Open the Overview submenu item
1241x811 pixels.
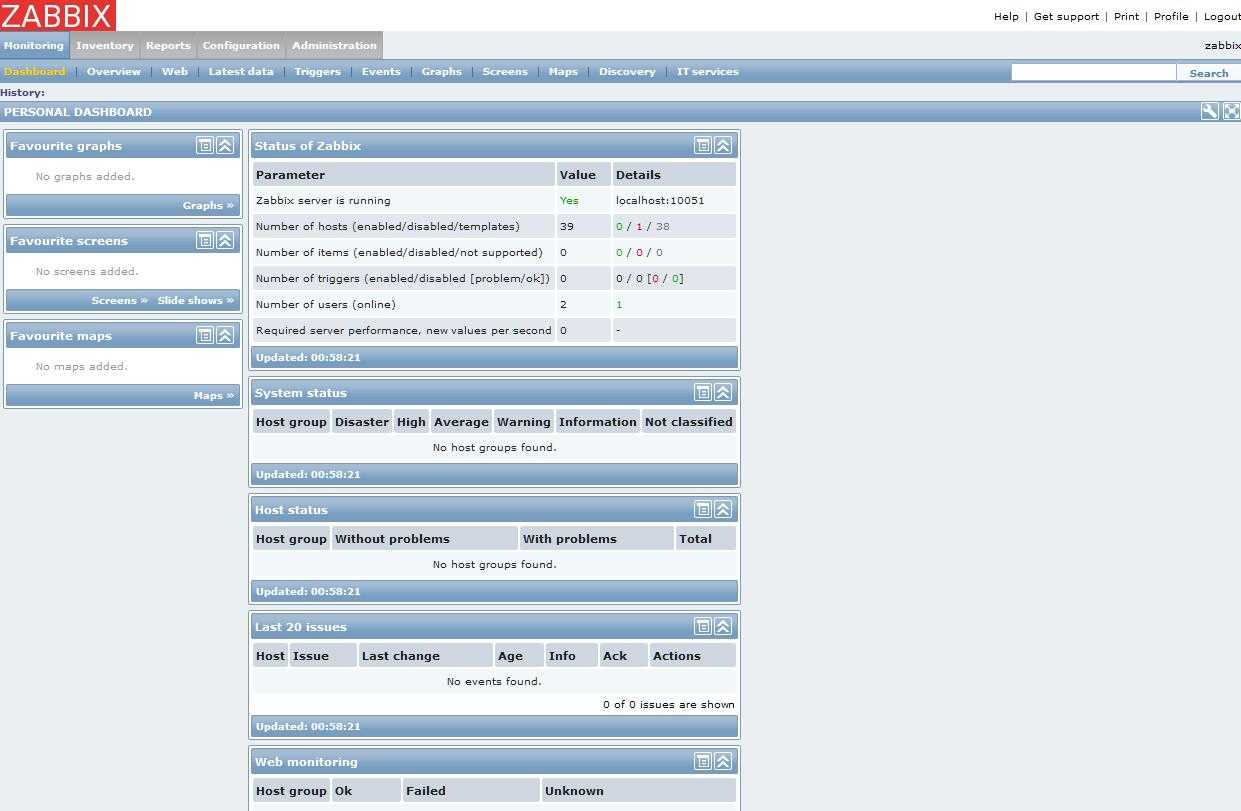[114, 71]
